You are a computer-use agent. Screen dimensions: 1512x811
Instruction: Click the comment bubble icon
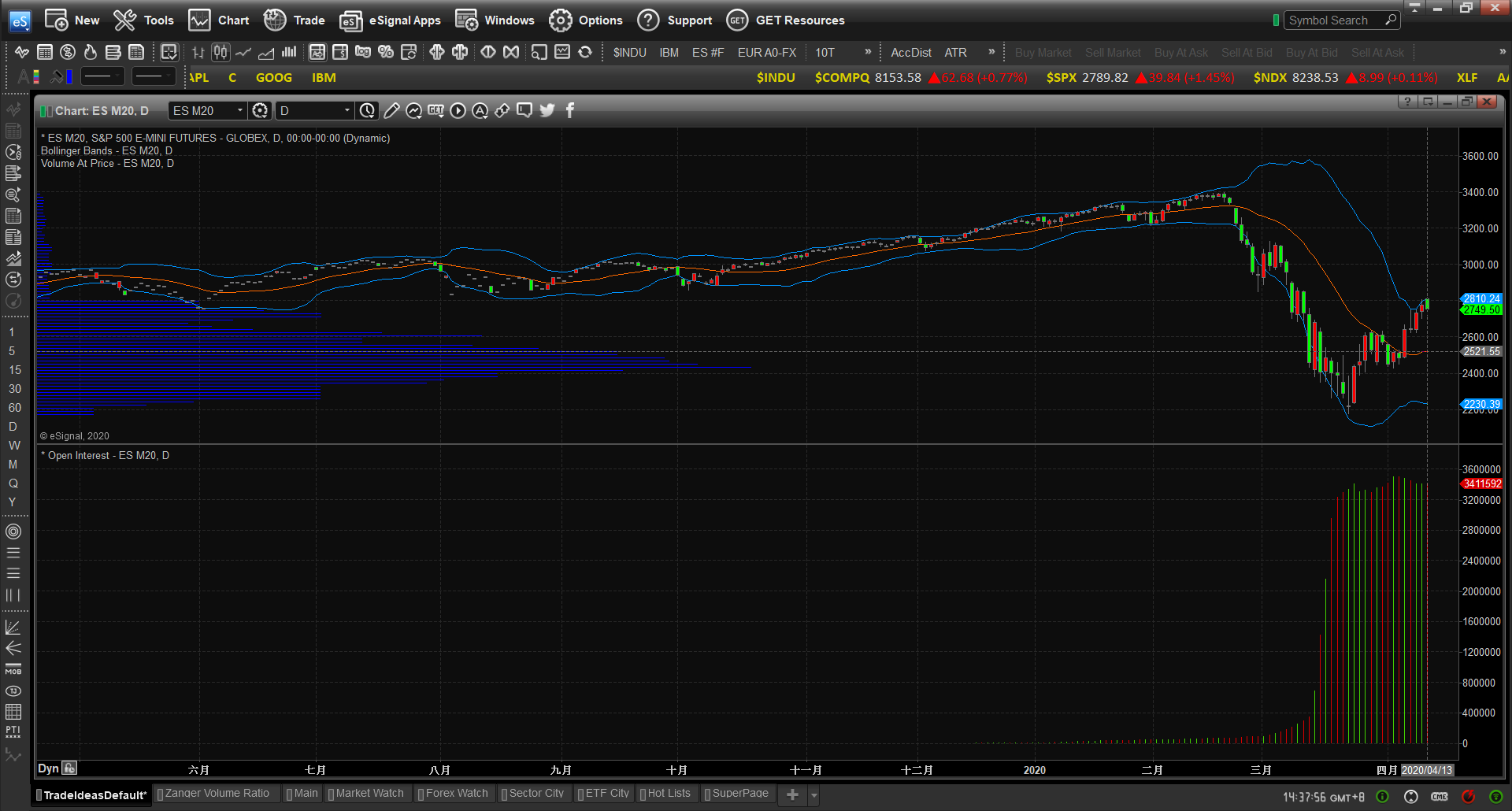(524, 110)
